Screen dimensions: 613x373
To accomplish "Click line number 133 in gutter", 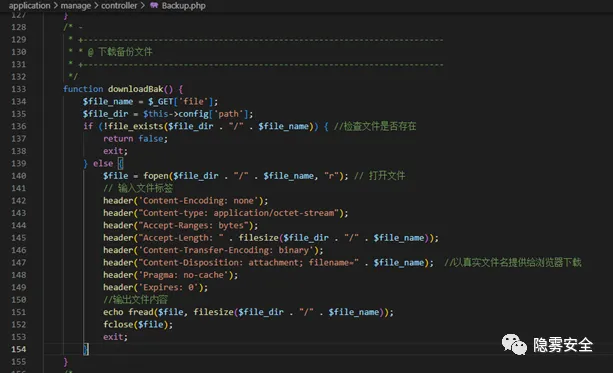I will [x=19, y=89].
